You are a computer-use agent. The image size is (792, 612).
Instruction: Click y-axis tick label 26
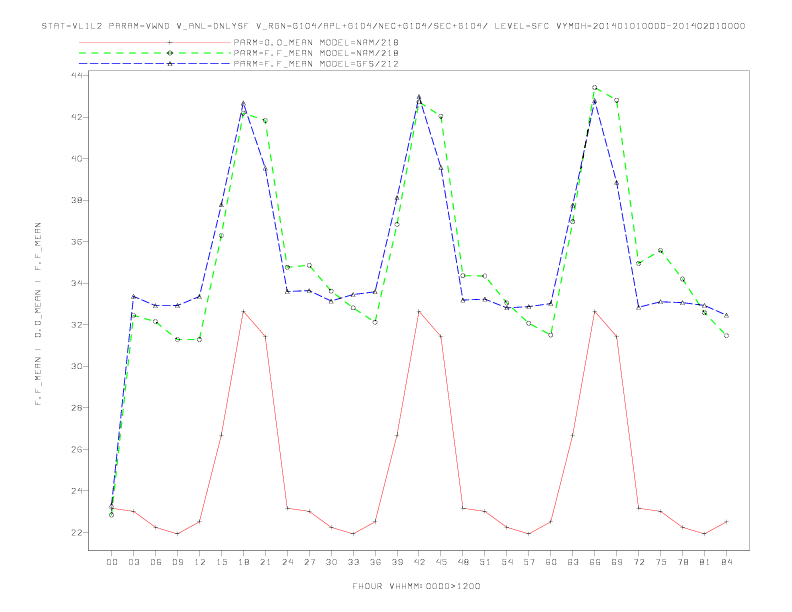click(77, 449)
